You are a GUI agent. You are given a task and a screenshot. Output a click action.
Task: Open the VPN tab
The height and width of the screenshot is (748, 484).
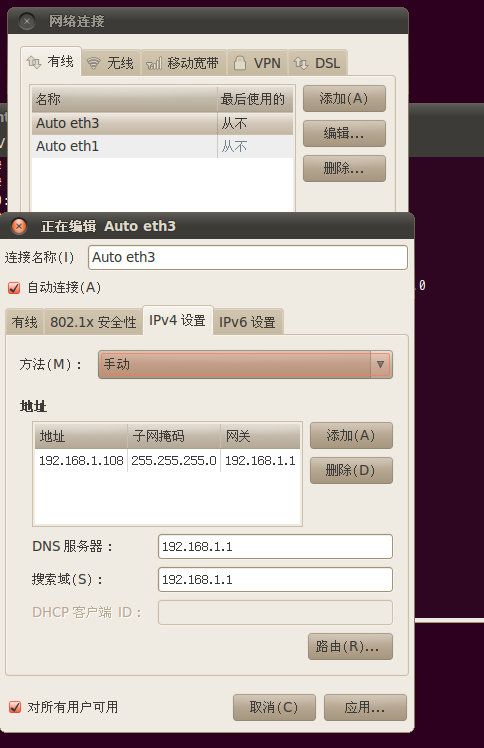pos(258,63)
